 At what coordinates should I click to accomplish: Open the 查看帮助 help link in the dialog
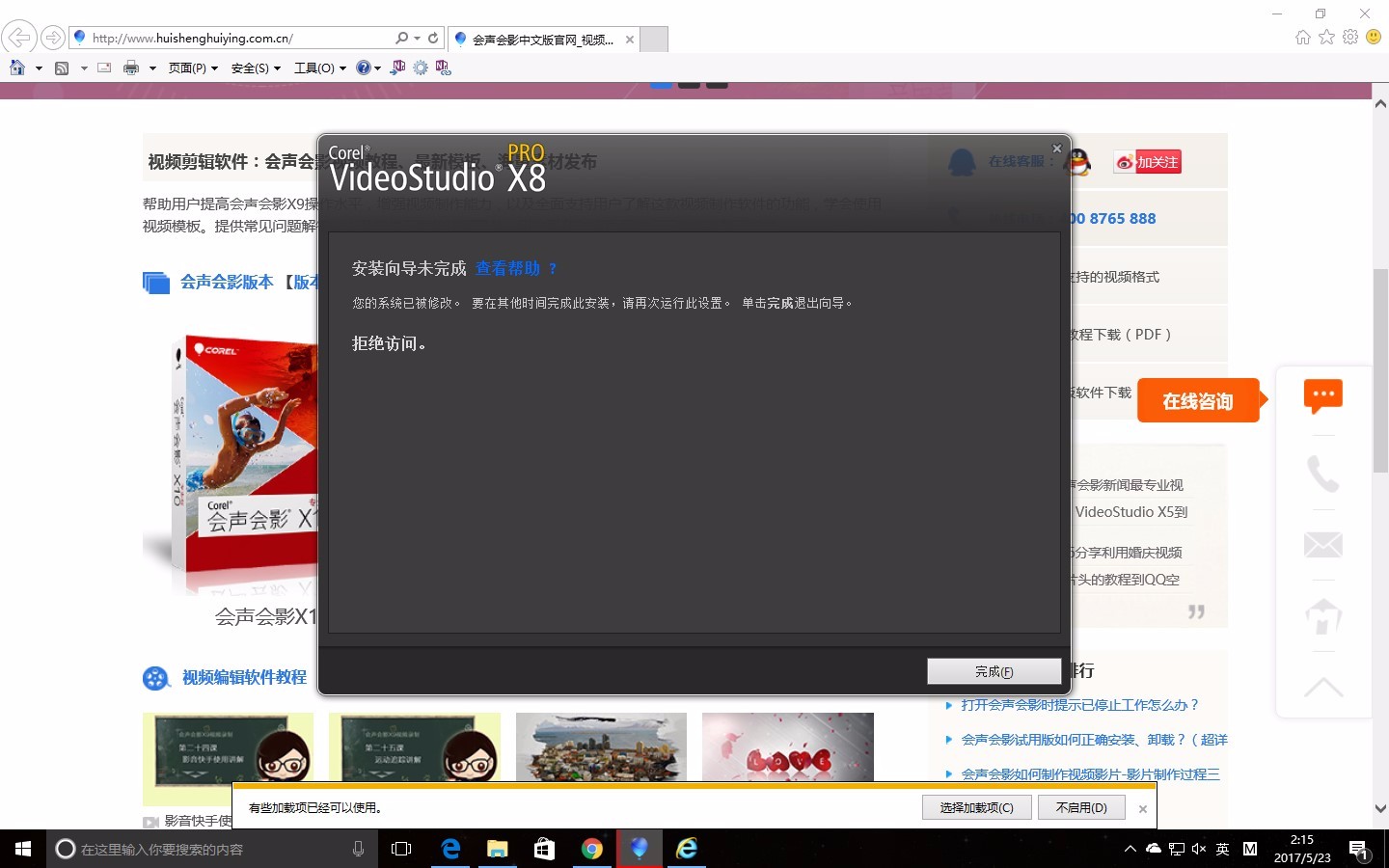[508, 268]
